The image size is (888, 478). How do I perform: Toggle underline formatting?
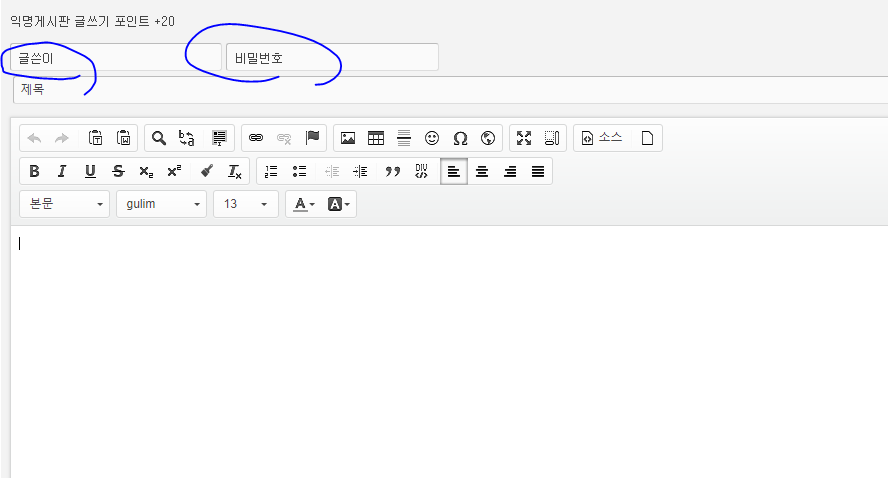[x=90, y=171]
